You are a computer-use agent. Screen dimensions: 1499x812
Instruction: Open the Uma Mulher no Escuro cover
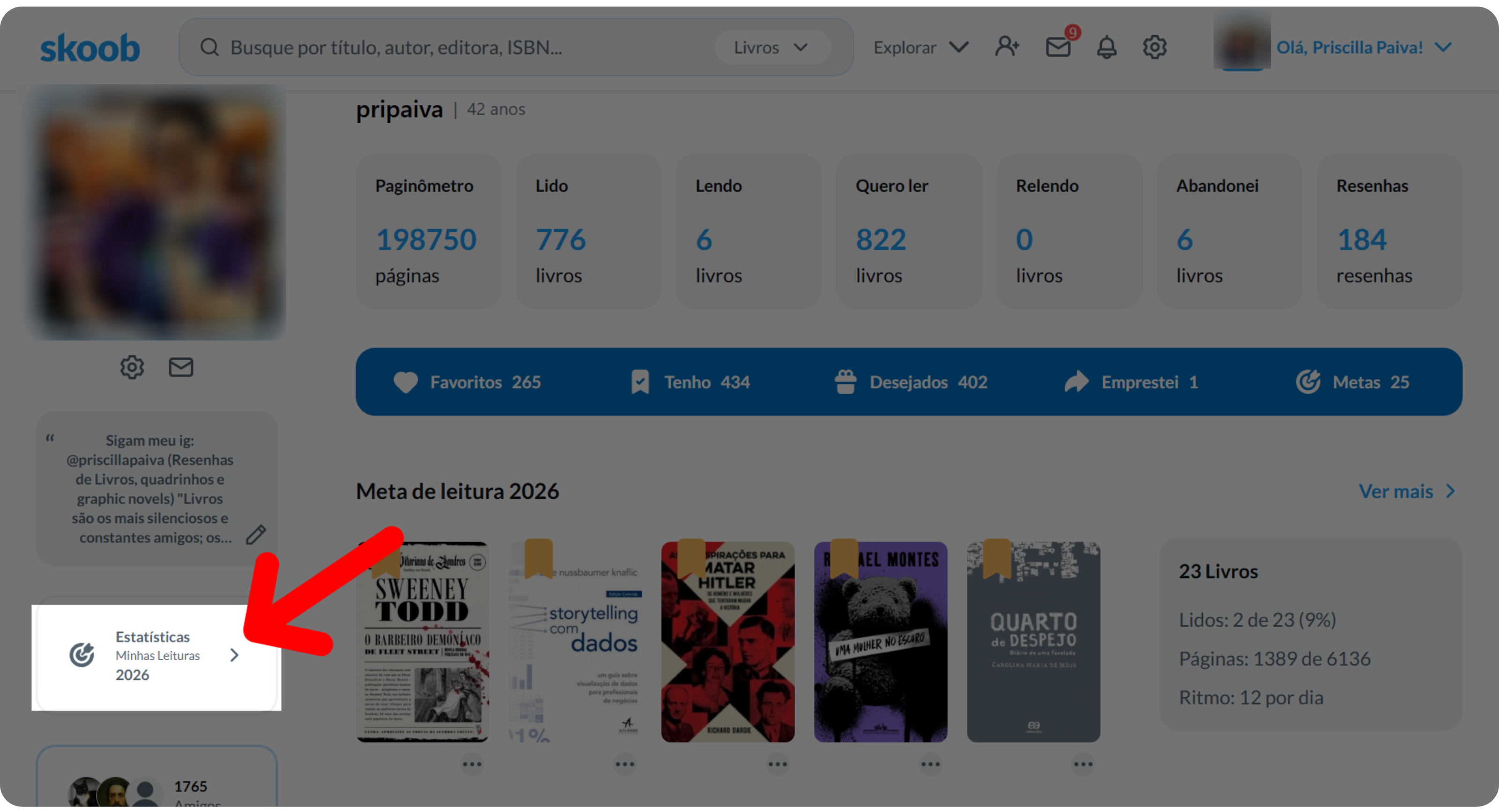tap(881, 642)
